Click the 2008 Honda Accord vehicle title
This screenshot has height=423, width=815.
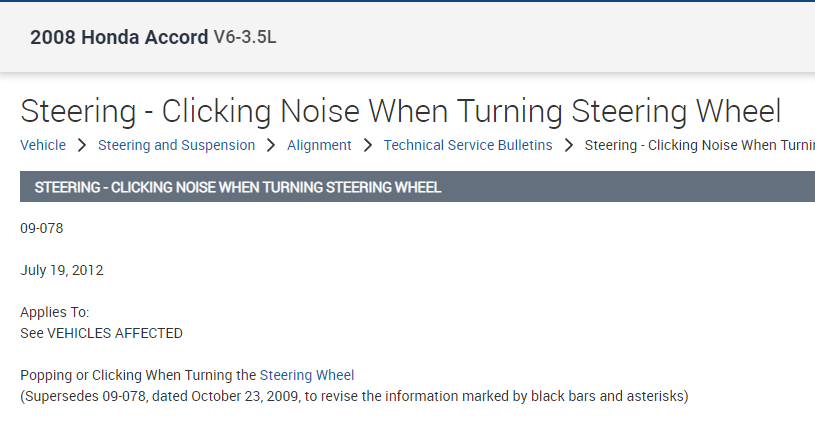coord(119,38)
